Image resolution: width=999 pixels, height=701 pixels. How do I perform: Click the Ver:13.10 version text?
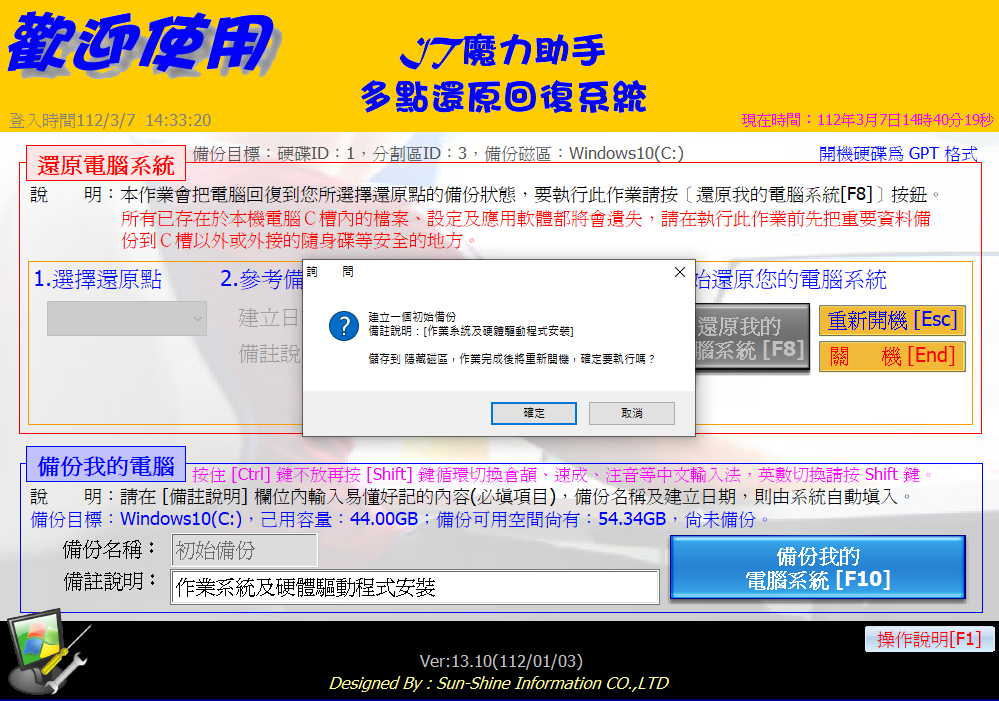[500, 661]
